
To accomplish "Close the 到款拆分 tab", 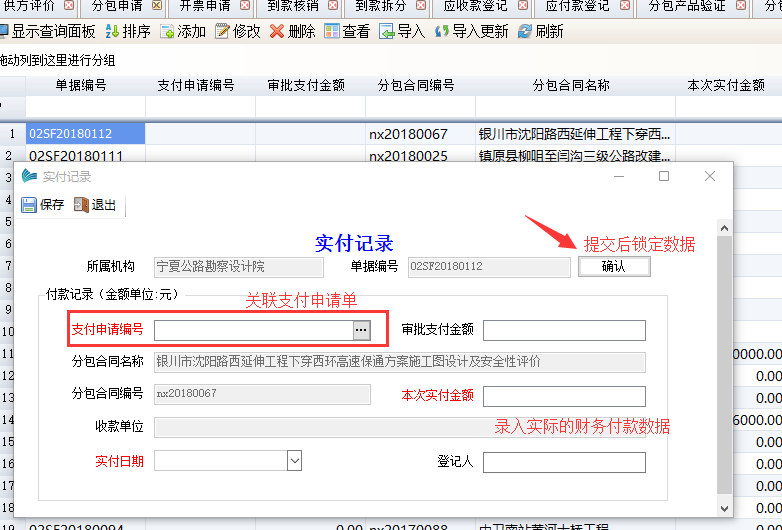I will point(421,5).
